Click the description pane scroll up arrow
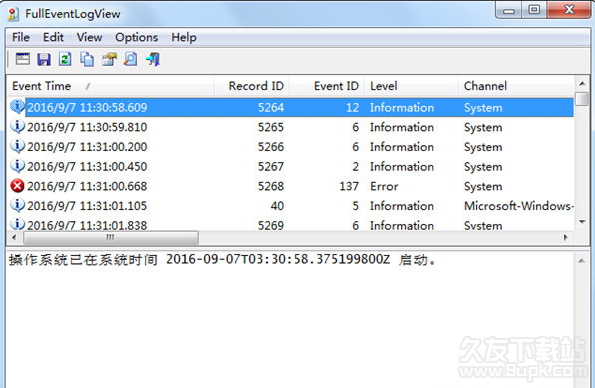The width and height of the screenshot is (595, 388). point(581,261)
